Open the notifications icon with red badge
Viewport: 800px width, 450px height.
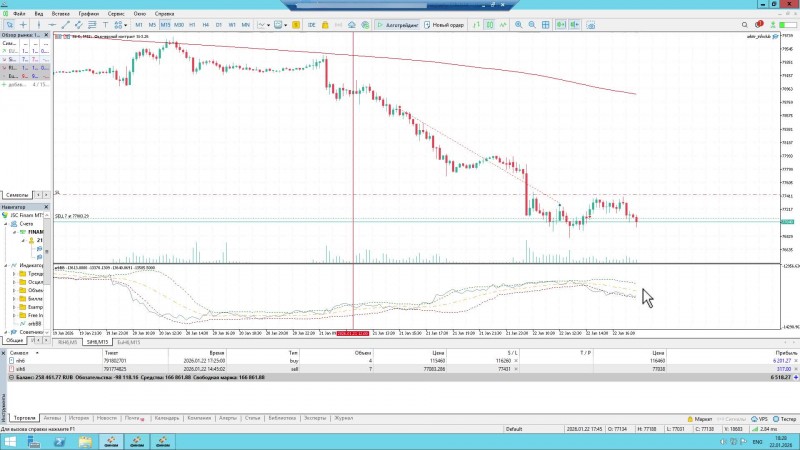759,24
